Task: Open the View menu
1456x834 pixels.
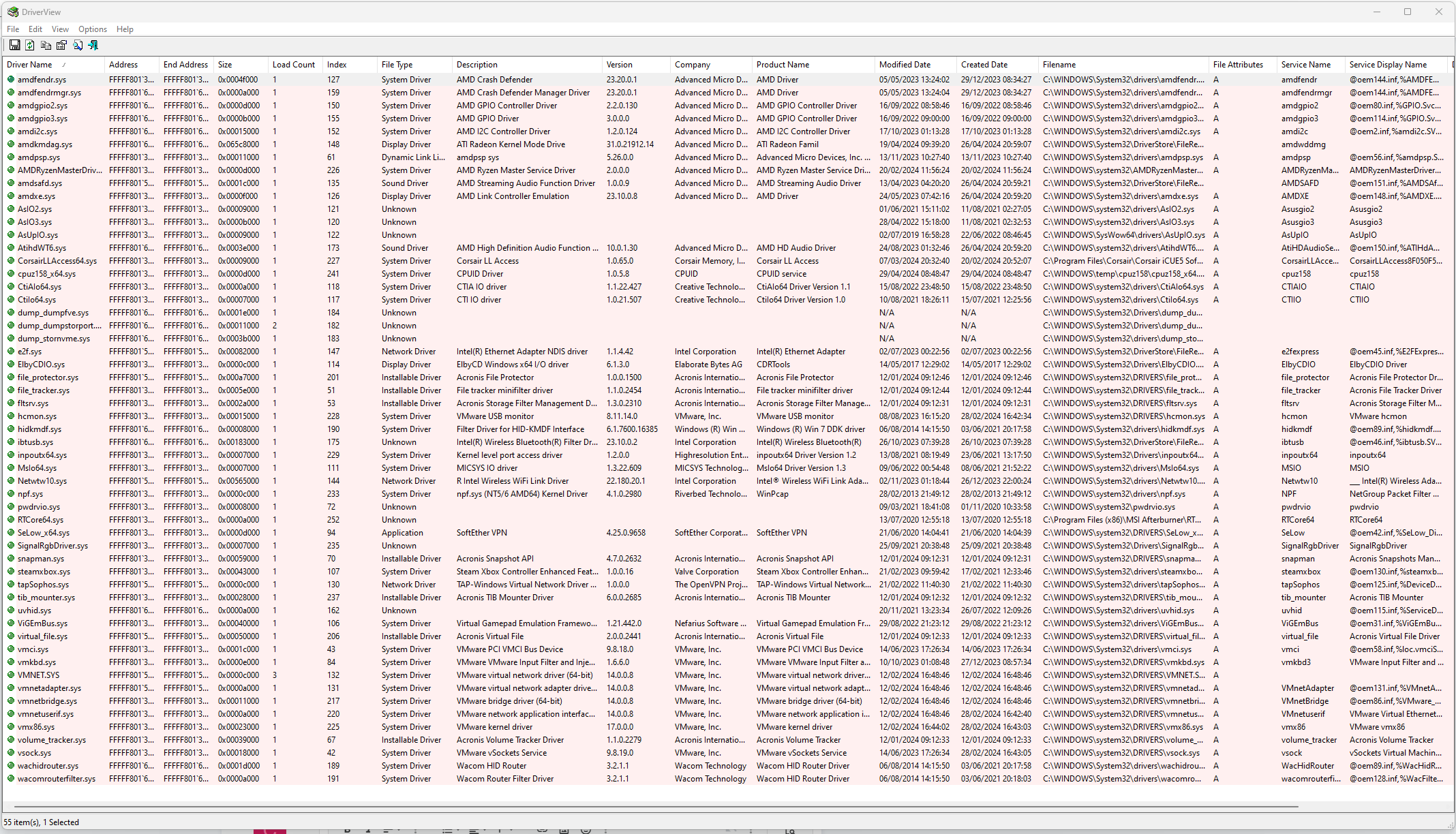Action: coord(60,29)
